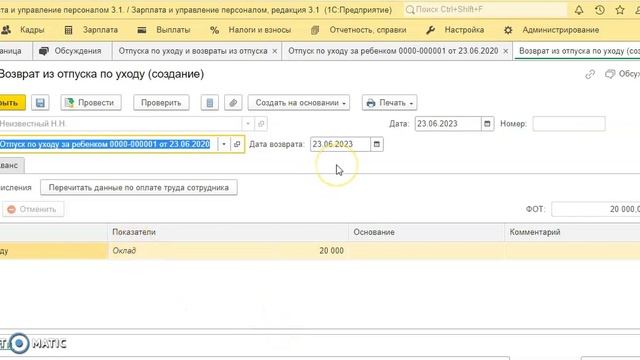The height and width of the screenshot is (360, 640).
Task: Open the document movements report icon
Action: click(209, 102)
